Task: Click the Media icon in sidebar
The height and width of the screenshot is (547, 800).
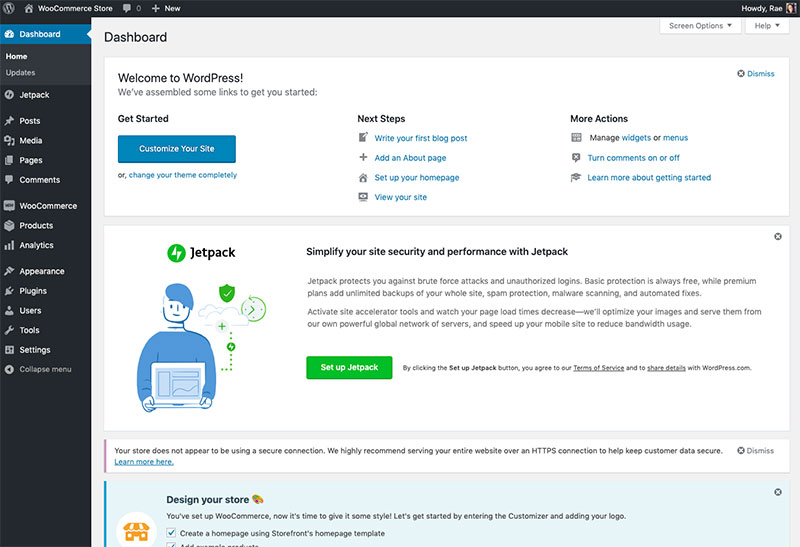Action: pos(9,140)
